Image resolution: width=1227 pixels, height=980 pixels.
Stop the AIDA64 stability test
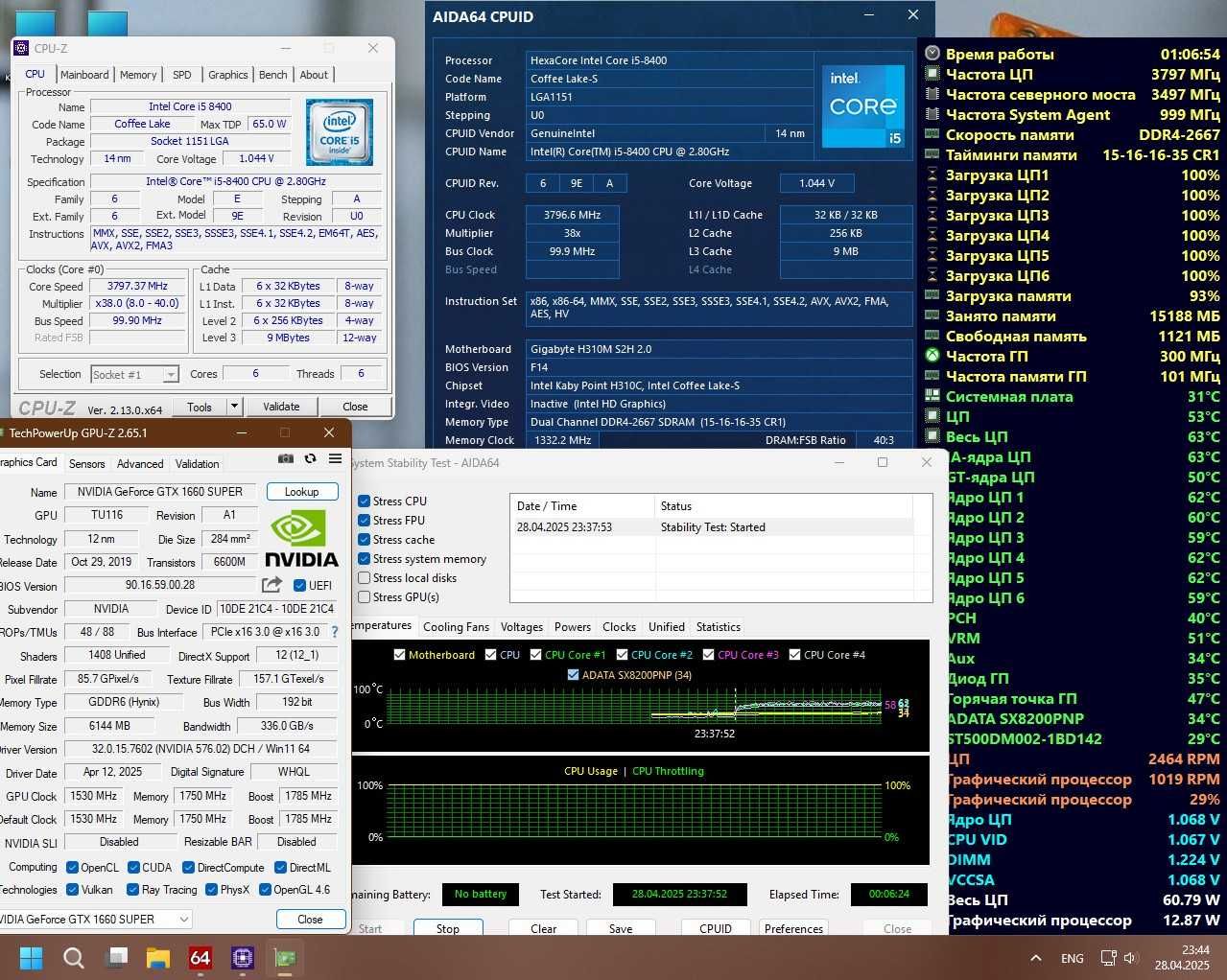click(448, 928)
